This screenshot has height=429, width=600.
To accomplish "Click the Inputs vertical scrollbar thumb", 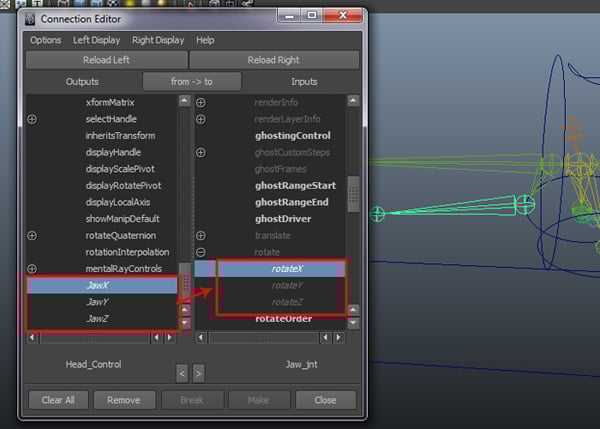I will tap(353, 194).
